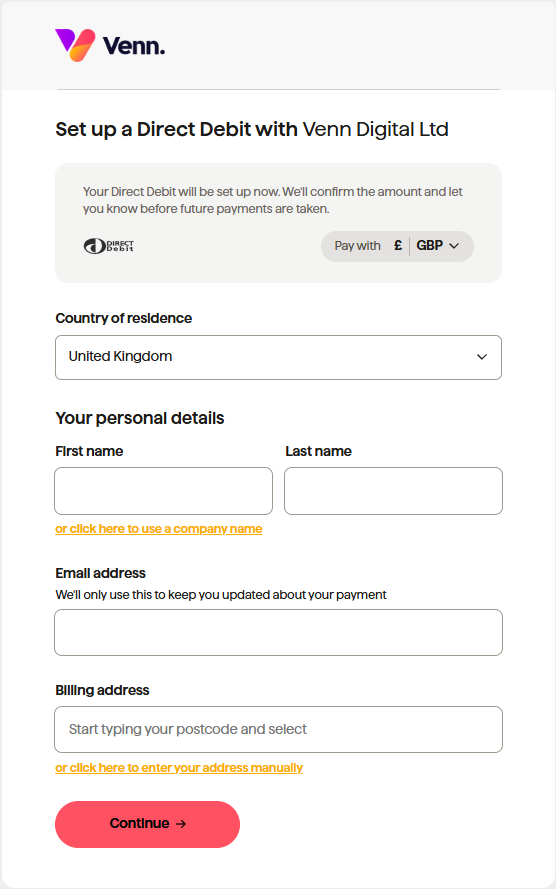This screenshot has height=889, width=556.
Task: Click the Billing address label
Action: coord(102,691)
